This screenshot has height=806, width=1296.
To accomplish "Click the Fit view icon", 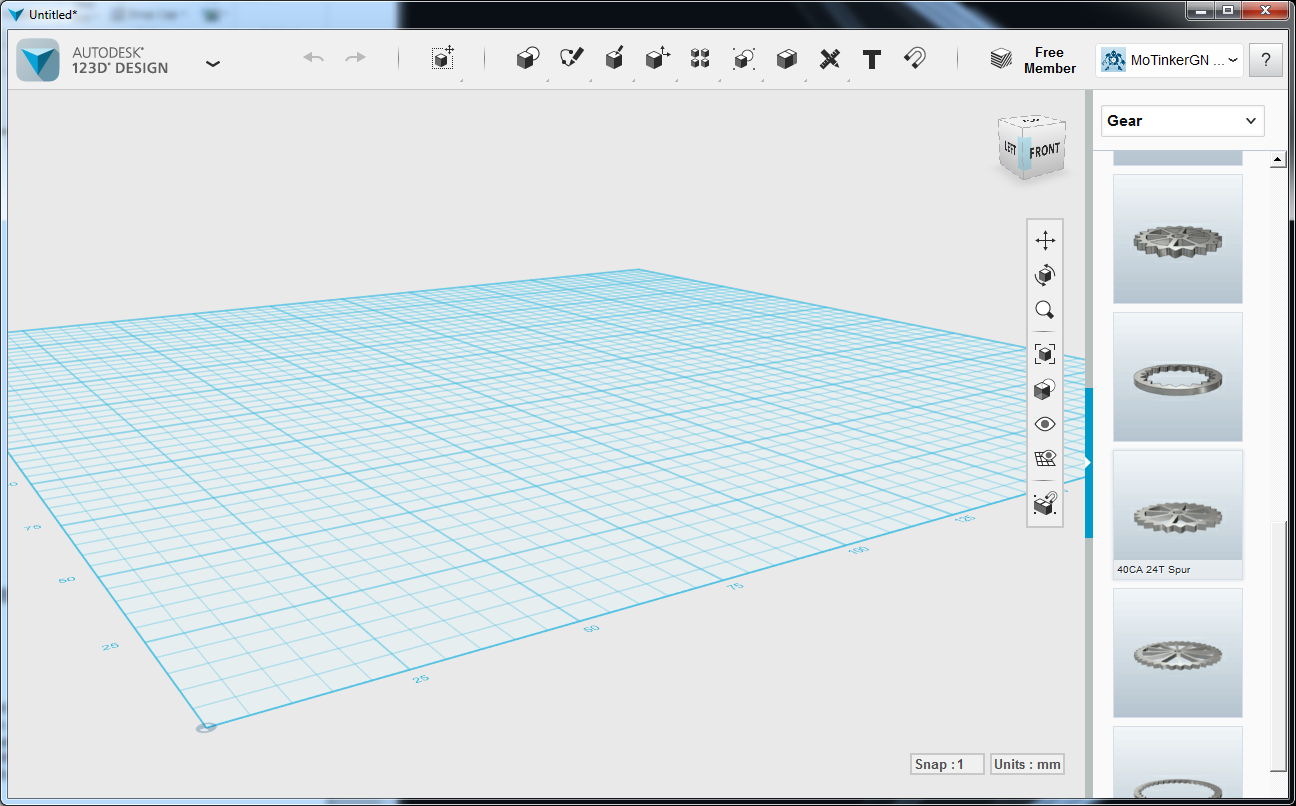I will coord(1045,353).
